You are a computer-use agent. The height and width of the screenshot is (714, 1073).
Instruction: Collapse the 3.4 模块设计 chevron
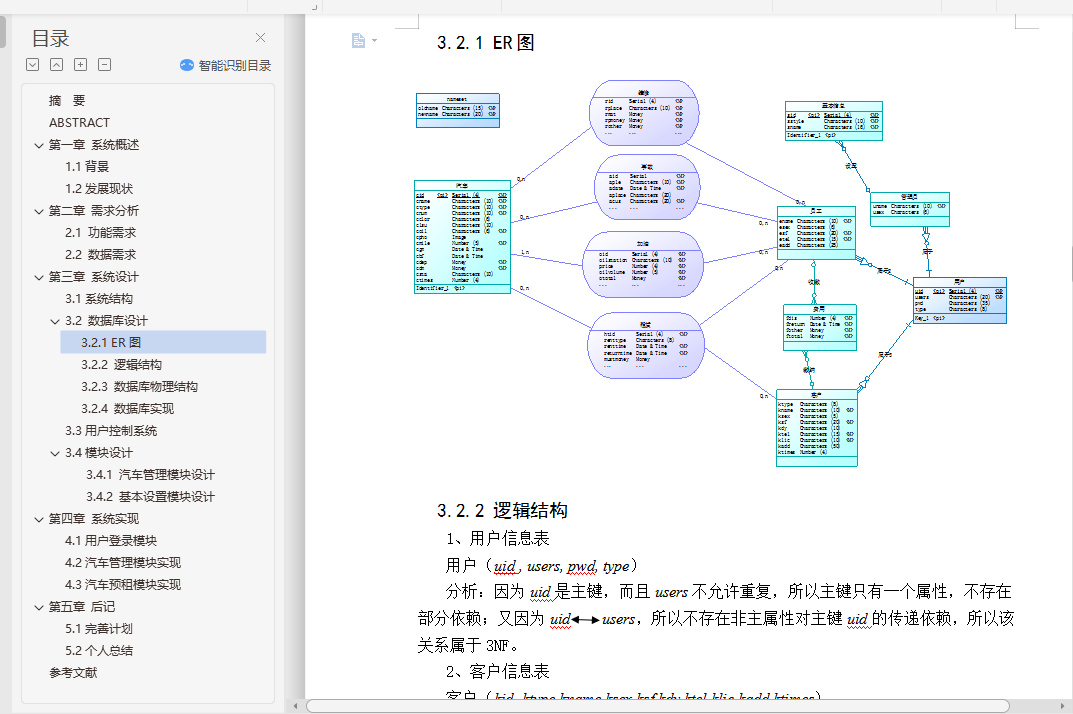click(55, 453)
